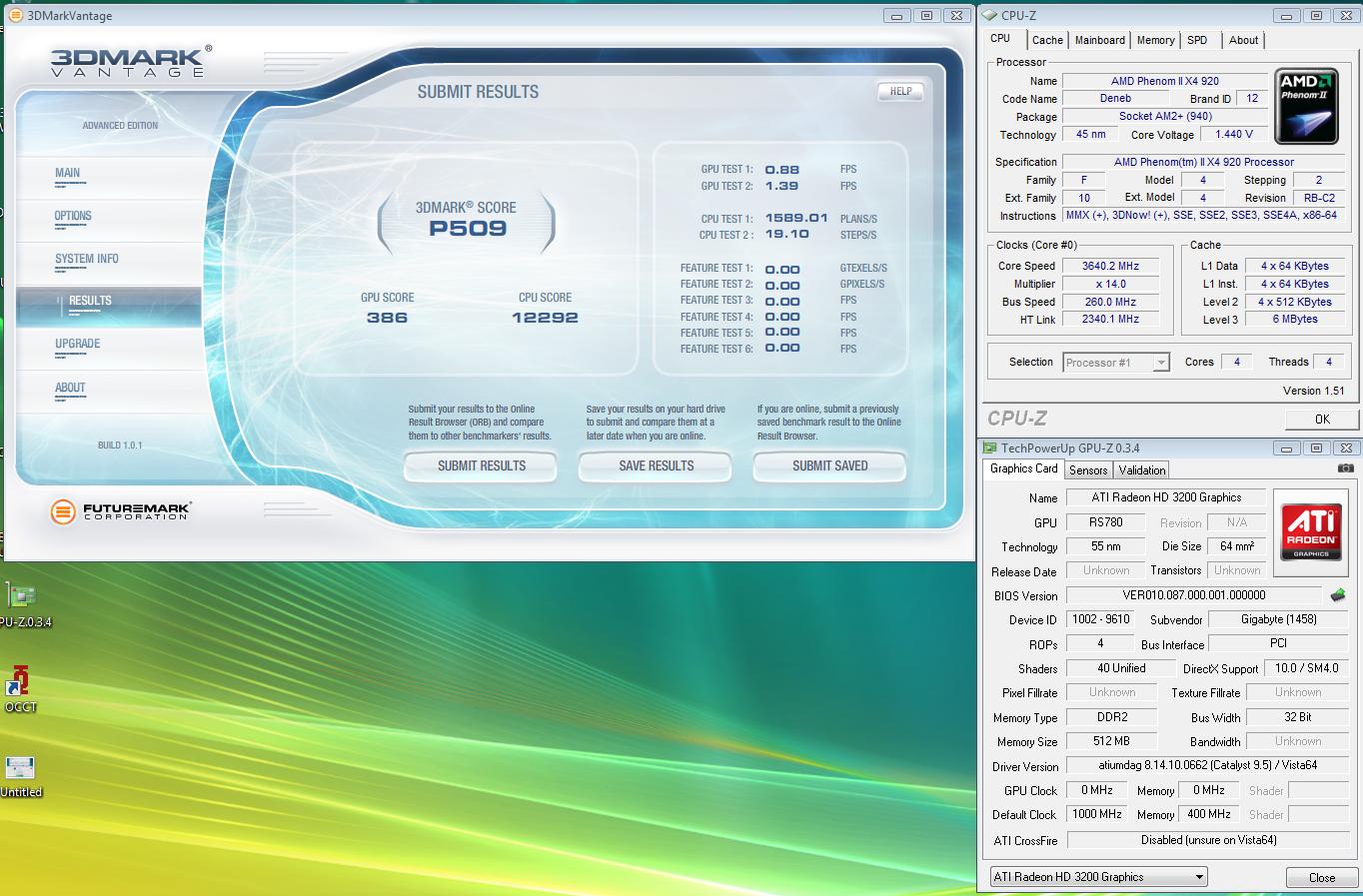Click the SAVE RESULTS button

tap(656, 465)
